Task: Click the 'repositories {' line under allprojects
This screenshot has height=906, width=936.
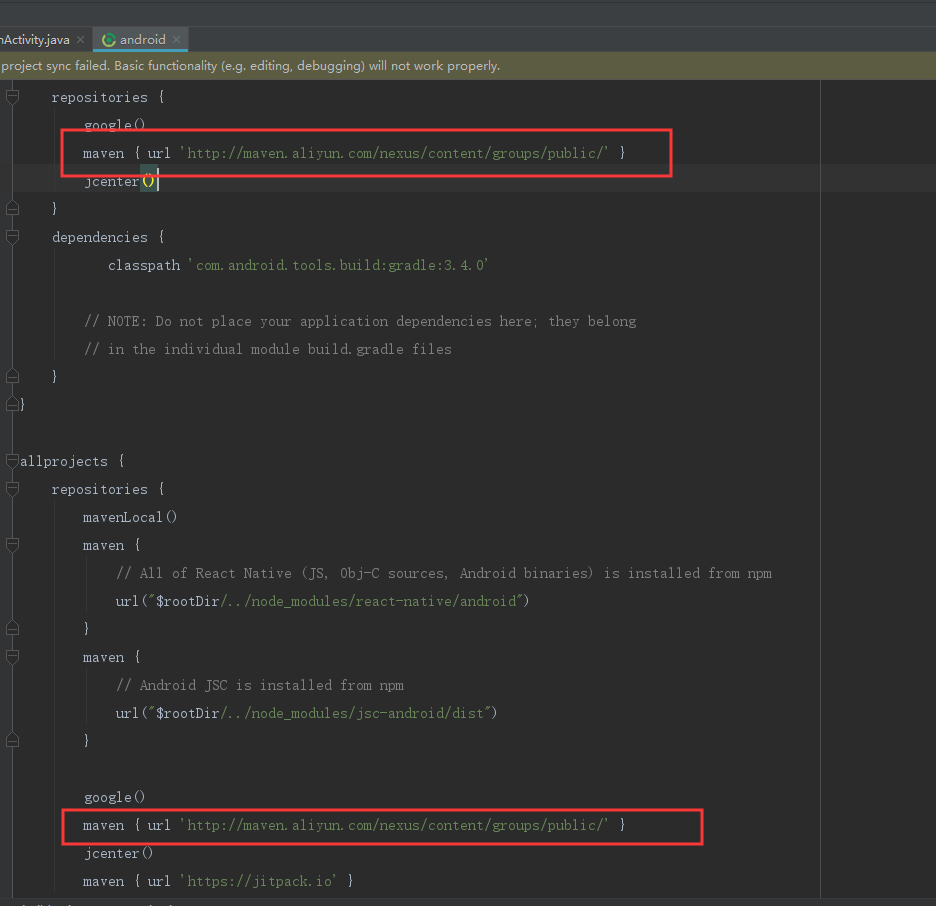Action: (108, 489)
